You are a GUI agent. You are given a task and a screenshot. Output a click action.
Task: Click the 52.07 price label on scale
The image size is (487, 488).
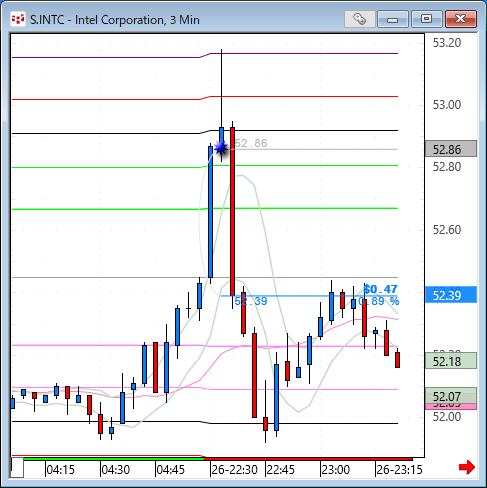click(451, 396)
